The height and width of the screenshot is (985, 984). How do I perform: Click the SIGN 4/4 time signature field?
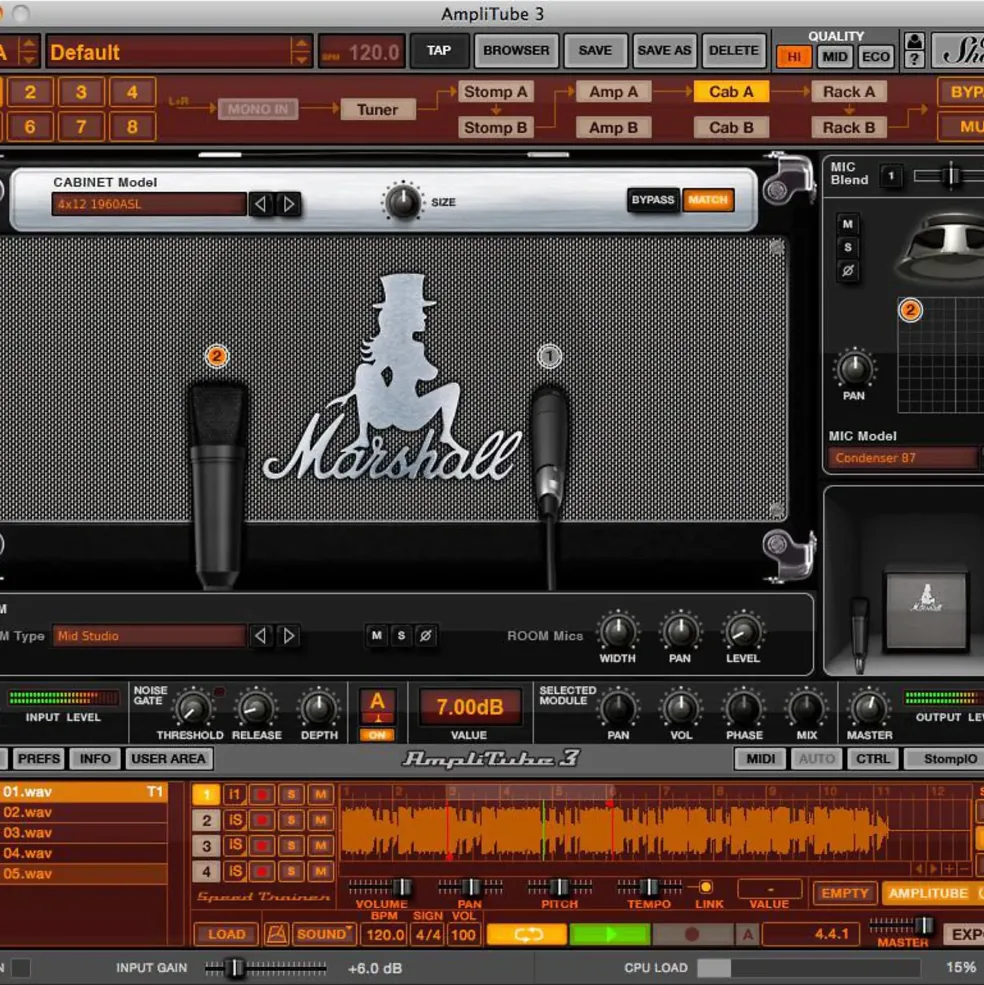pos(428,934)
